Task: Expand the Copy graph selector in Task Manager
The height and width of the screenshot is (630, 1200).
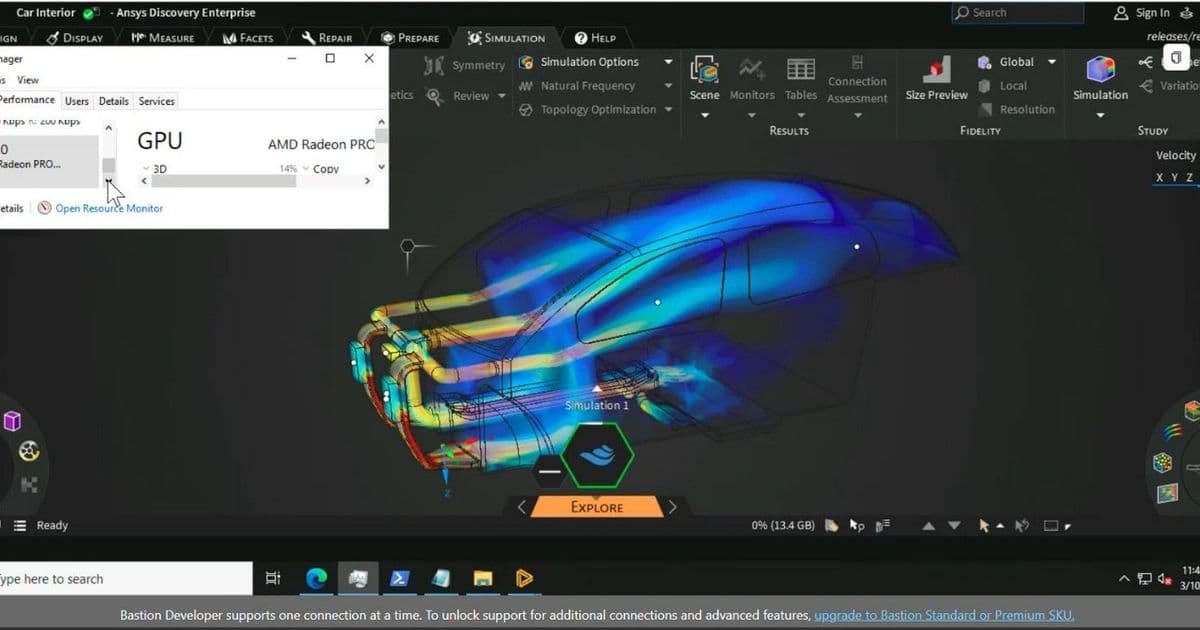Action: 306,168
